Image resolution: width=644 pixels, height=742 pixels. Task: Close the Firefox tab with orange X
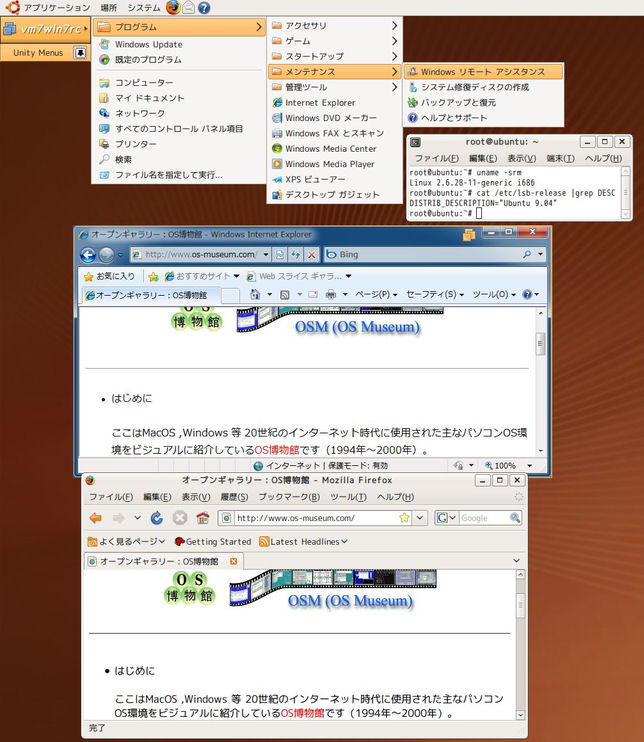coord(233,561)
